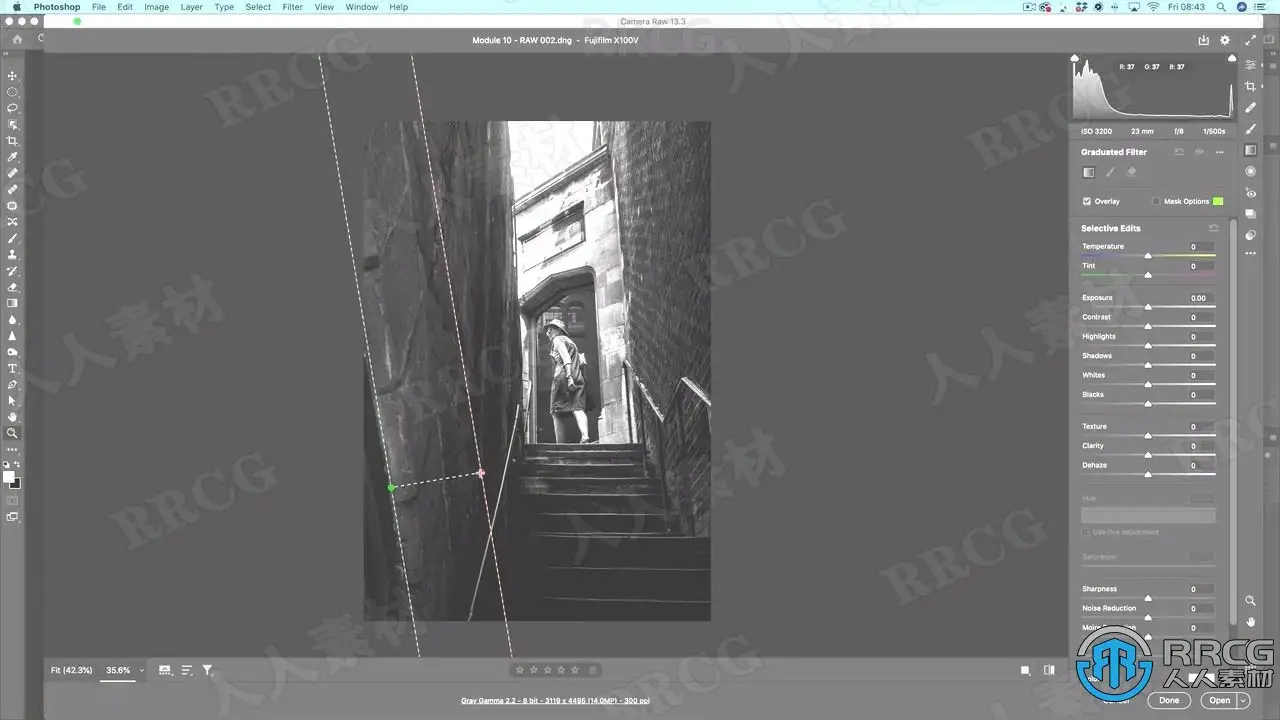Open the Apple menu
The image size is (1280, 720).
[16, 7]
